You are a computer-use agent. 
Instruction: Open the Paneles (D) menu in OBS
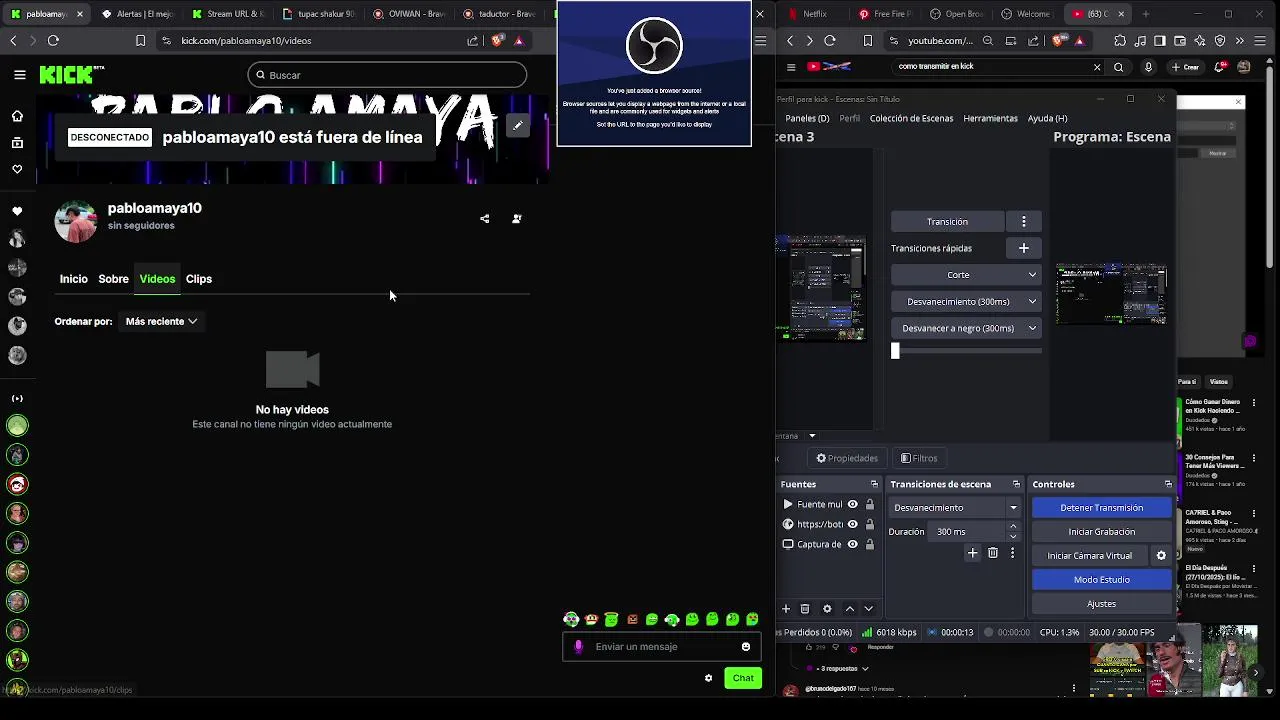click(x=807, y=118)
